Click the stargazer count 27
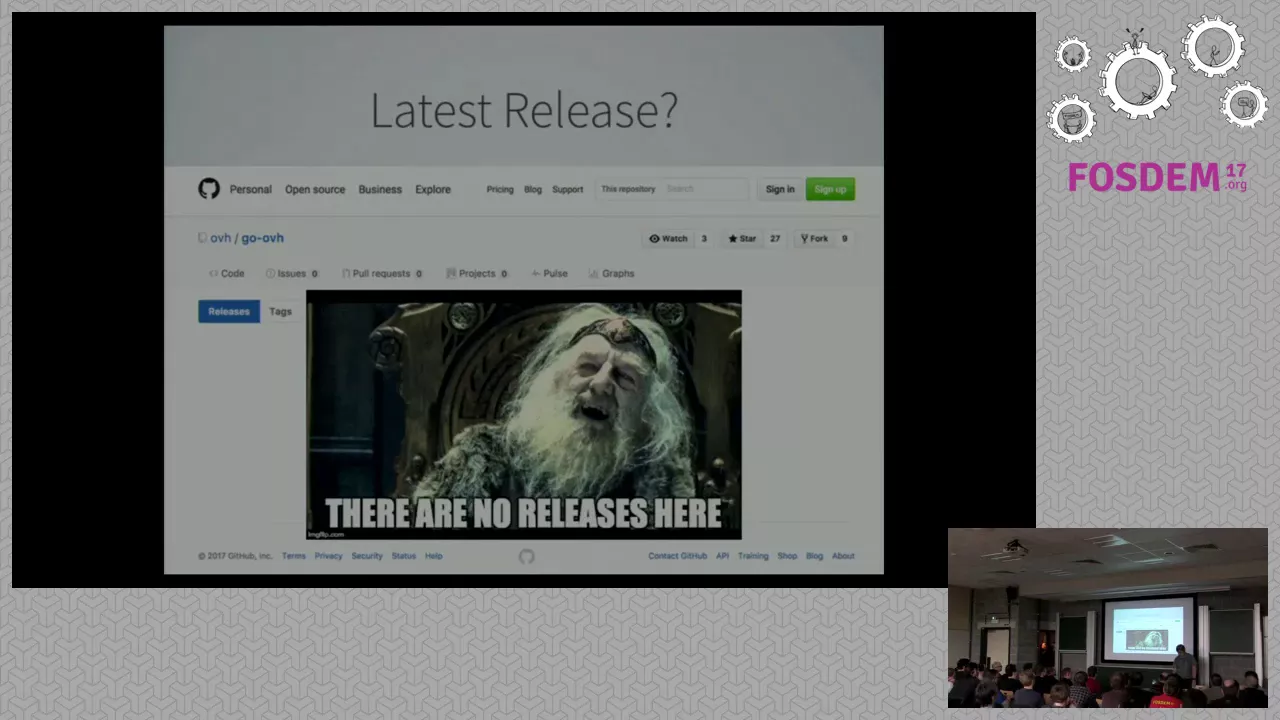 pos(775,239)
